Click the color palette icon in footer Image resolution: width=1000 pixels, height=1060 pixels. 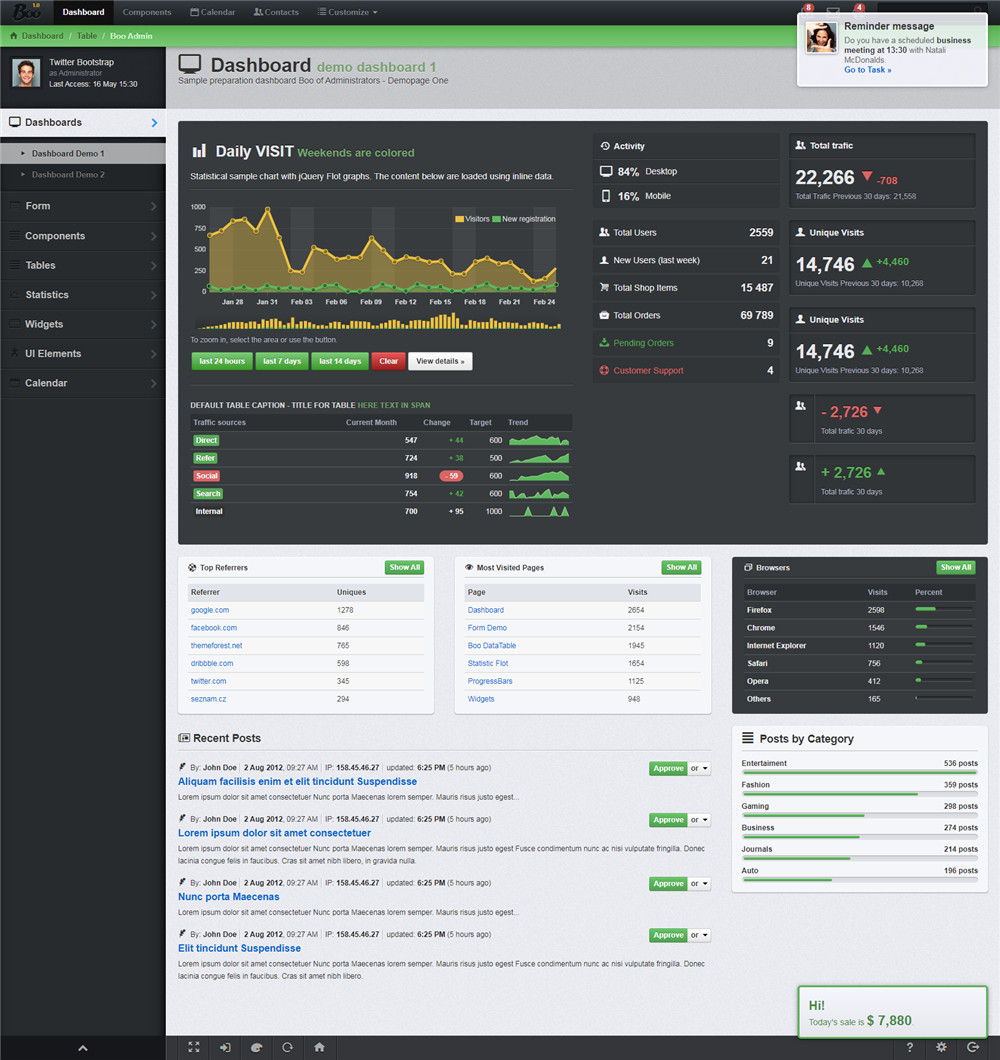point(256,1047)
